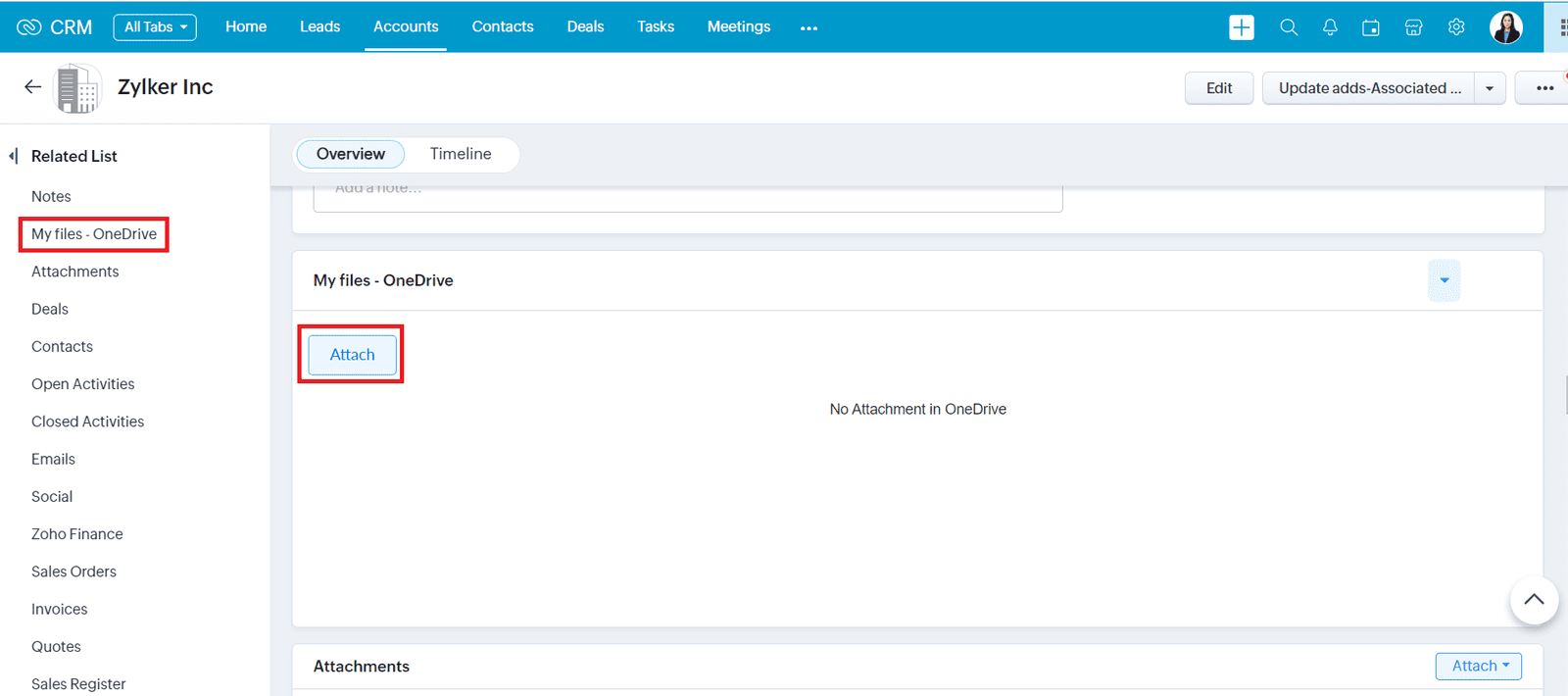Open the marketplace store icon
The image size is (1568, 696).
tap(1413, 27)
